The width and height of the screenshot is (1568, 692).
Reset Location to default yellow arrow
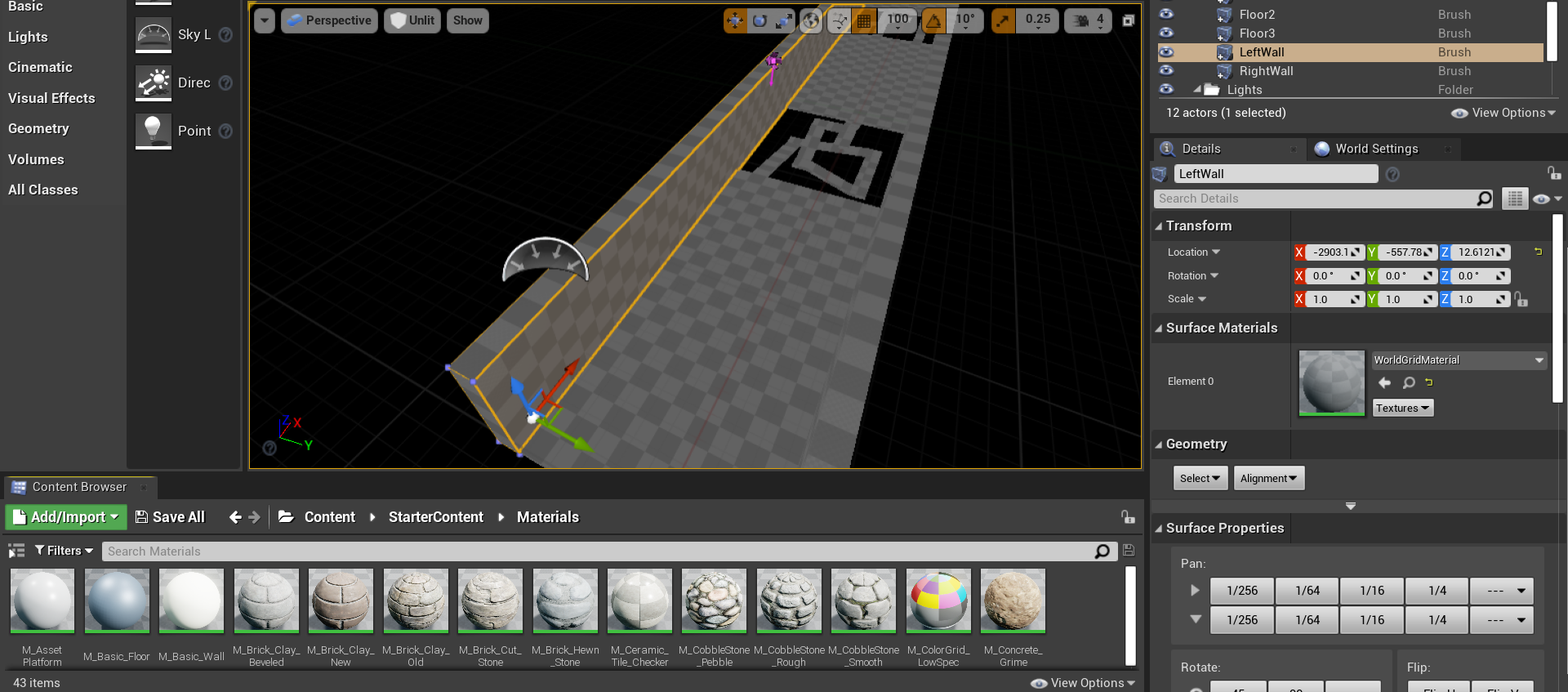(x=1538, y=252)
